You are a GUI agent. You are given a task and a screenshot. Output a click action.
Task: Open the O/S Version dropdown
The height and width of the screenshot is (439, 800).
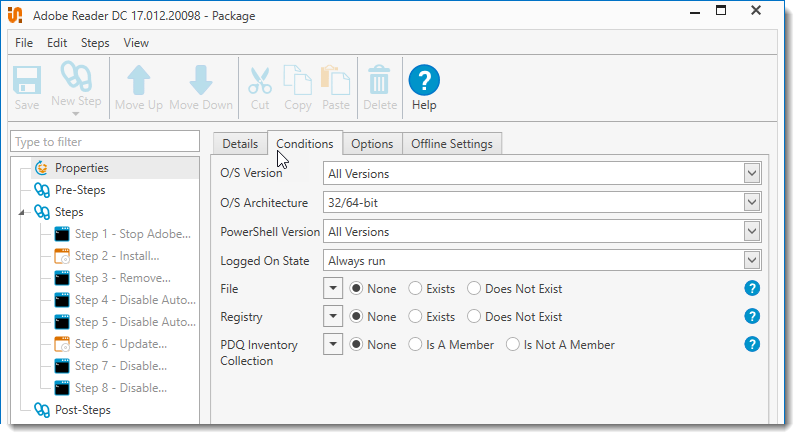(x=751, y=173)
